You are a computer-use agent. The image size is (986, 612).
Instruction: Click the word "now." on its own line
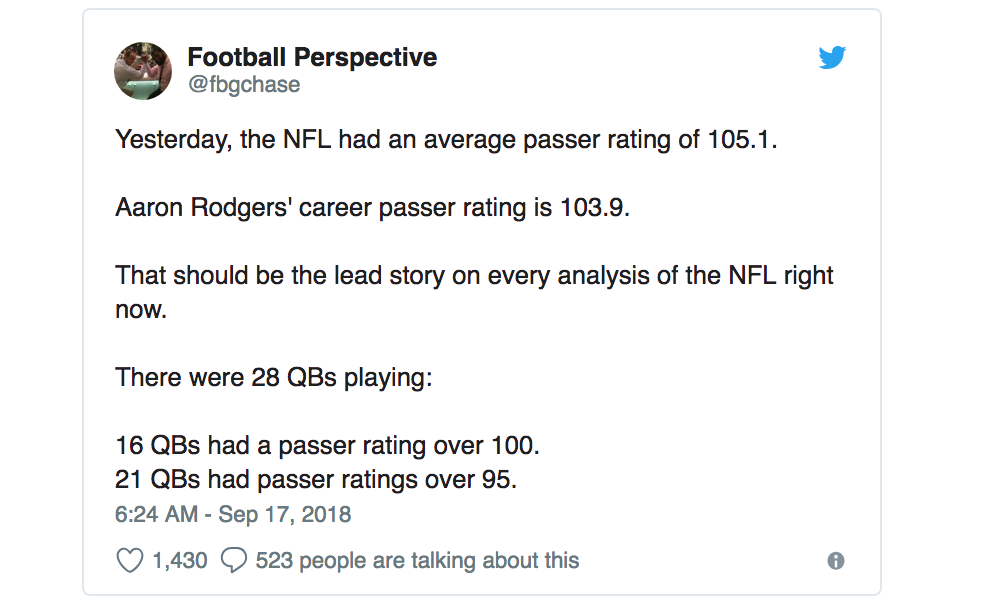point(140,310)
